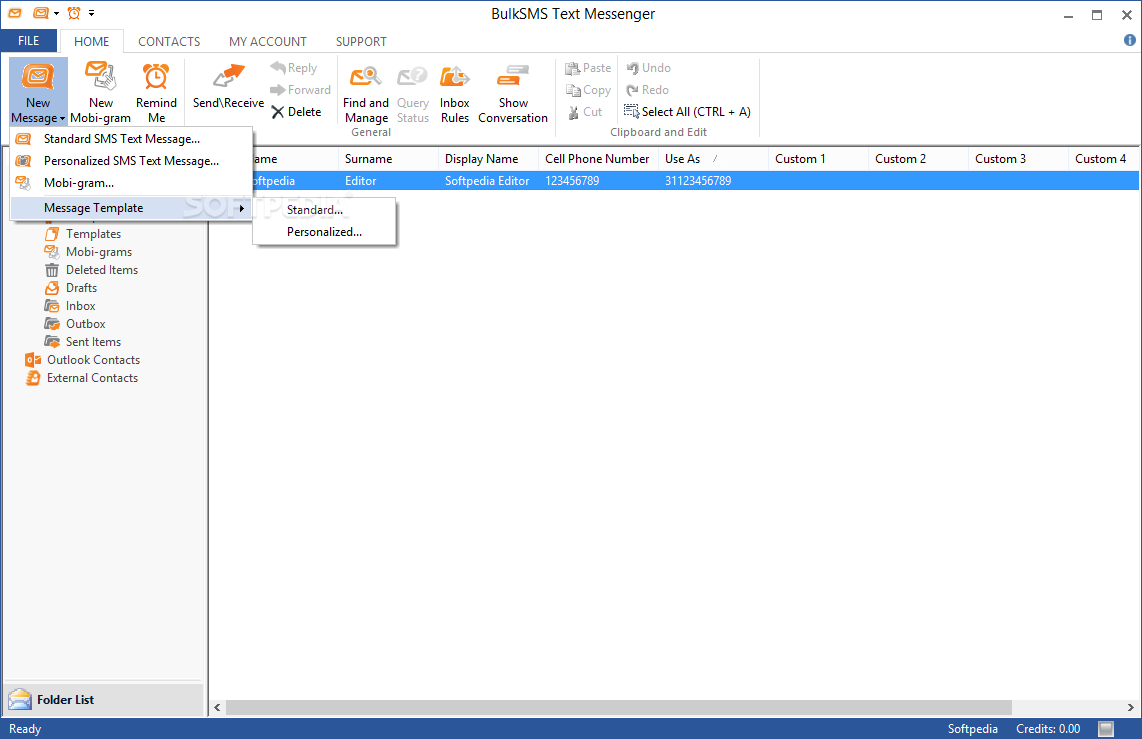Choose Personalized SMS Text Message menu entry

tap(131, 161)
